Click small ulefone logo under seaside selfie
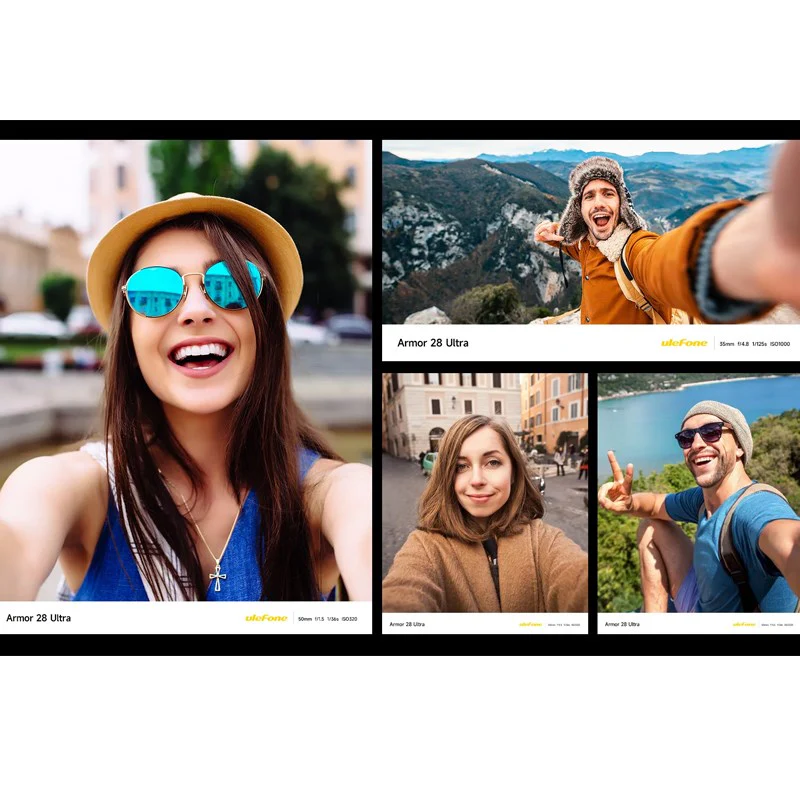 pos(744,624)
